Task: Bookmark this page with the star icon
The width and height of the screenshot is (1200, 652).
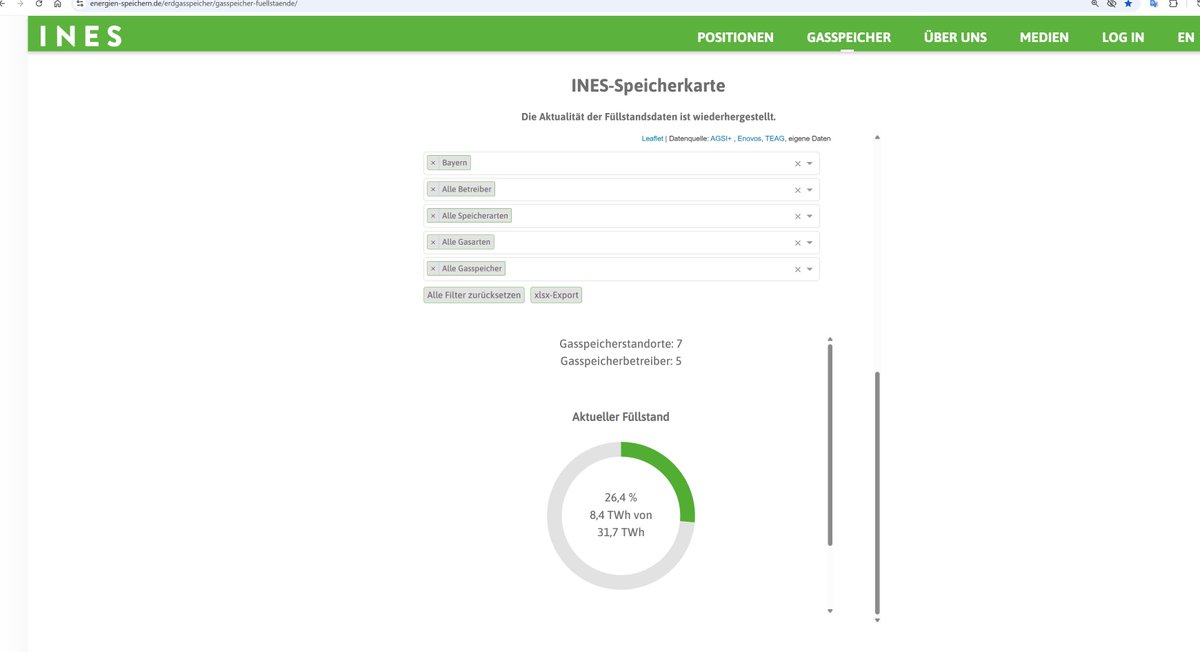Action: click(x=1128, y=4)
